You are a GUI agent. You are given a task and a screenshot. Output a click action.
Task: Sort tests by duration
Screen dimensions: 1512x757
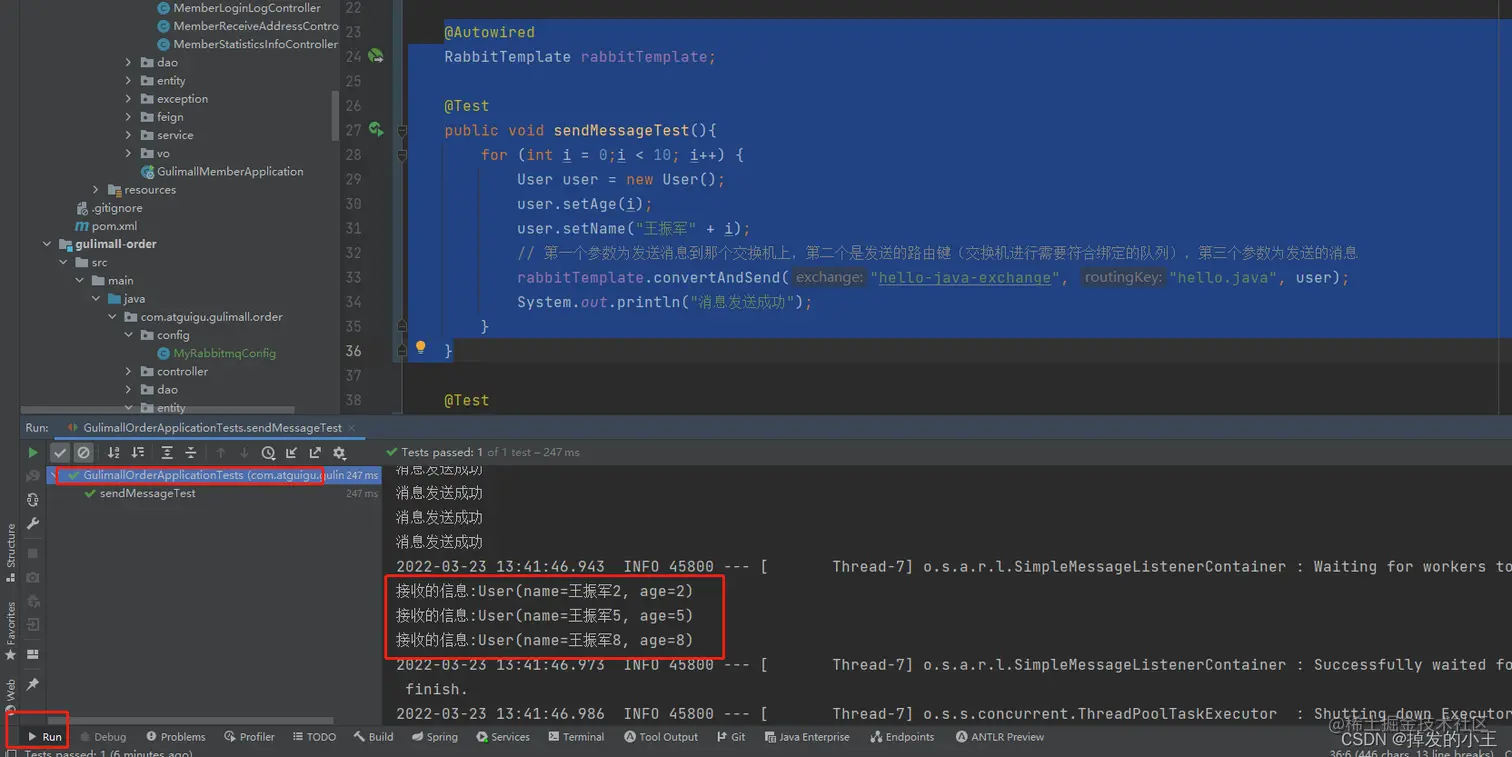pyautogui.click(x=138, y=453)
